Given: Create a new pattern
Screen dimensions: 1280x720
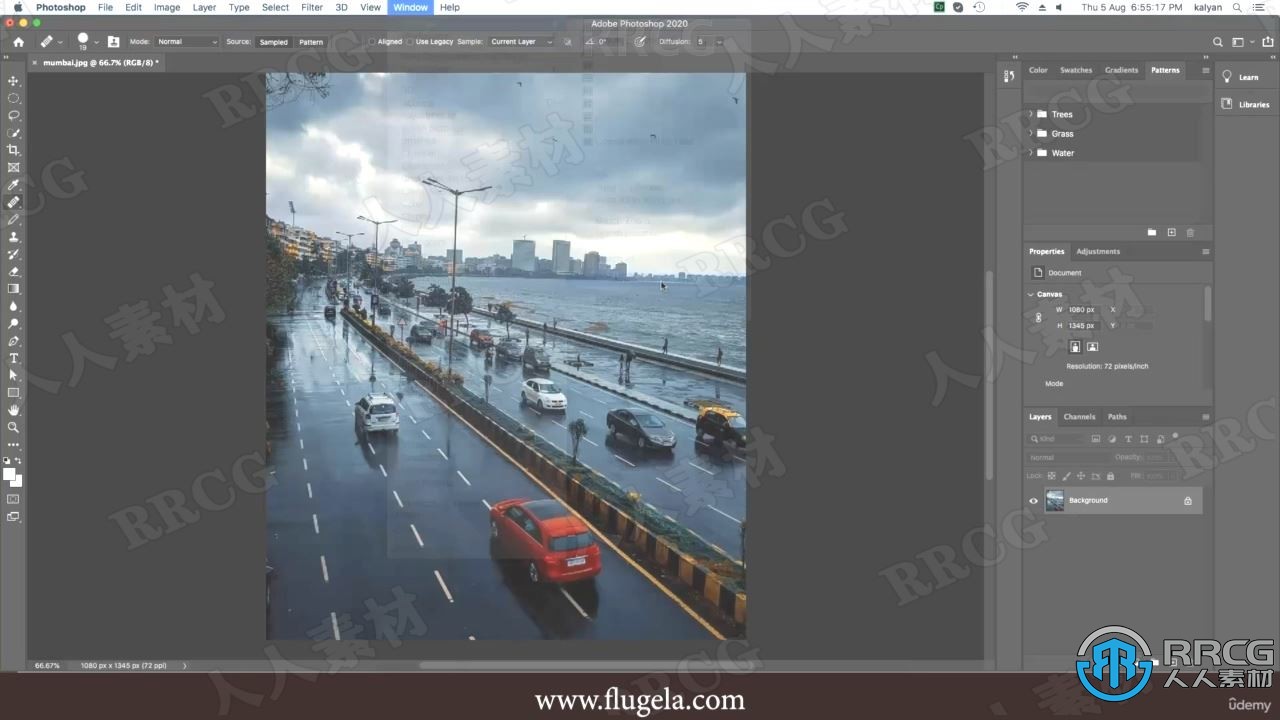Looking at the screenshot, I should pos(1171,232).
